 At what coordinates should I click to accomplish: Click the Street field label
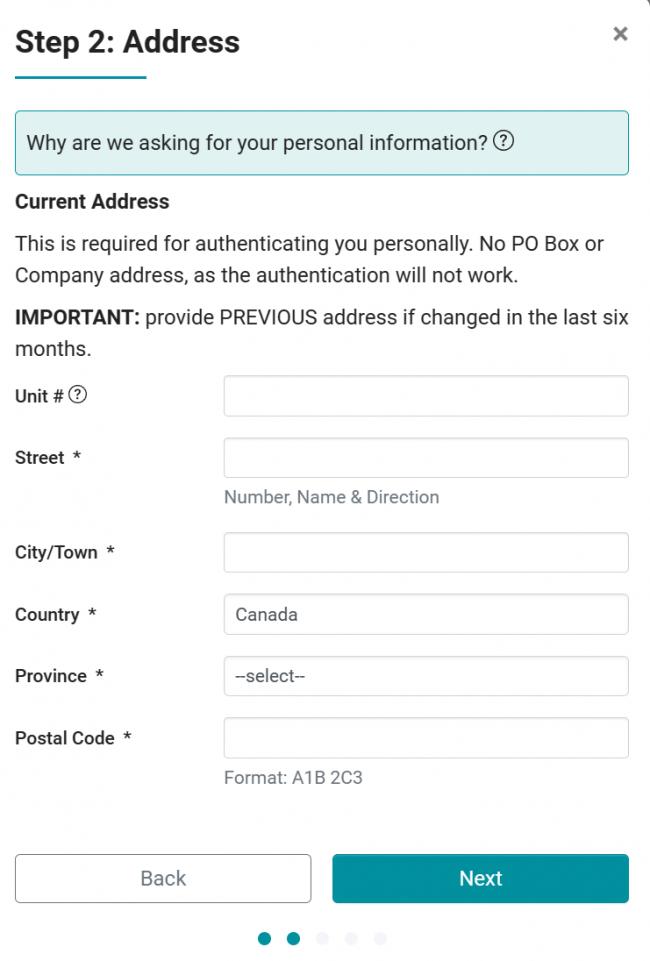coord(40,458)
